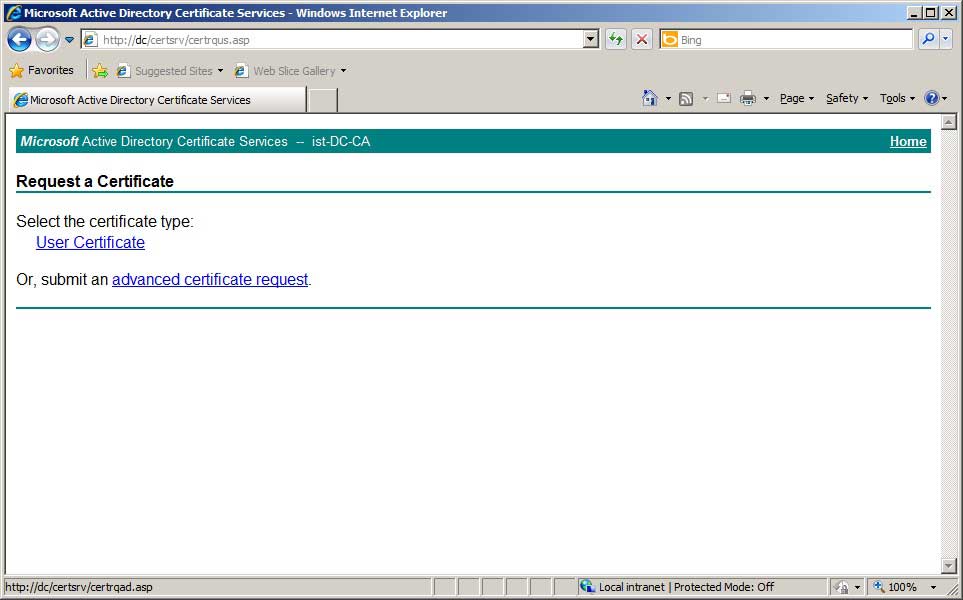
Task: Click the red Stop loading icon
Action: 642,40
